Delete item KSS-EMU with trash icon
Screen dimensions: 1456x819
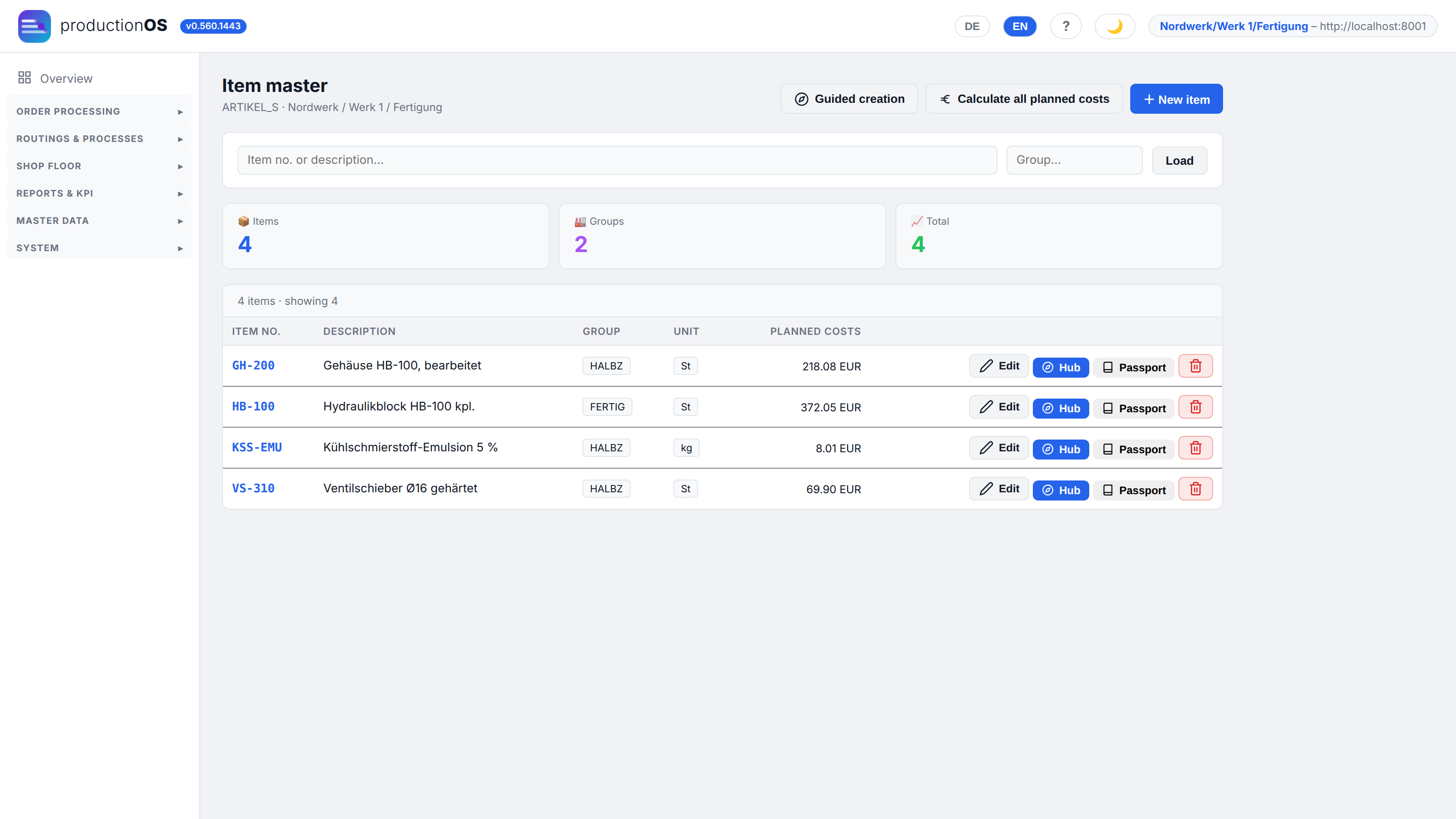(x=1195, y=448)
